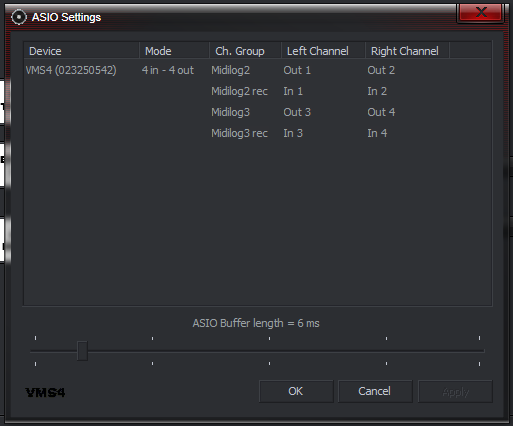Select the Right Channel column header
Viewport: 513px width, 426px height.
pos(408,51)
